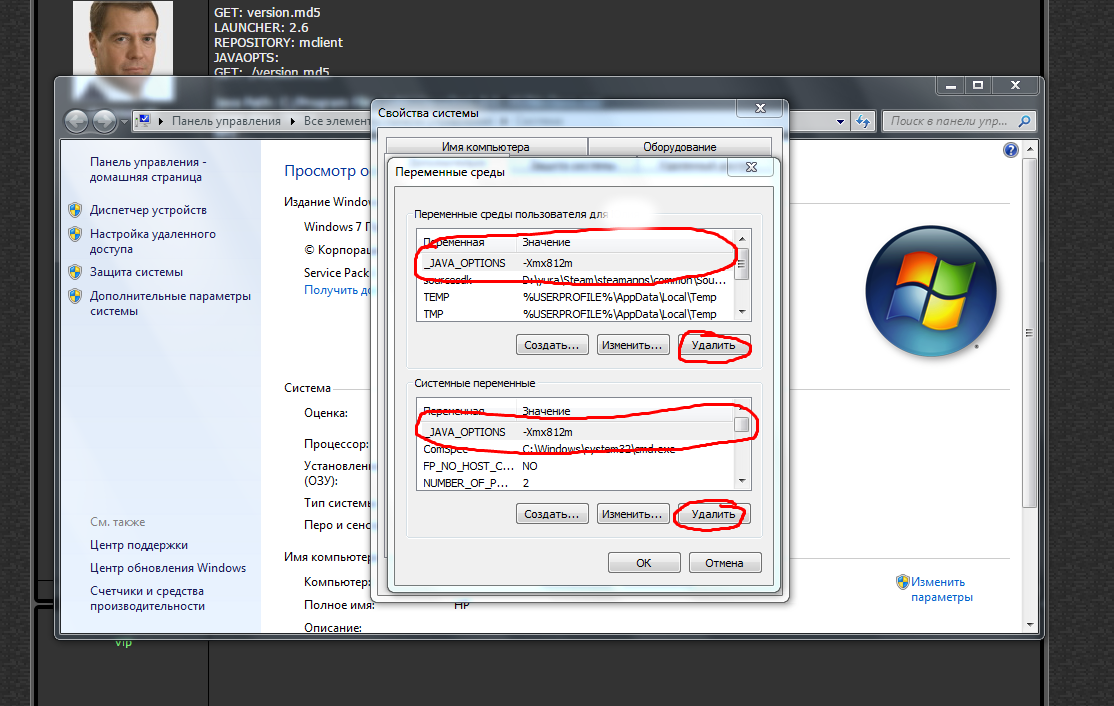Refresh the Control Panel address bar
The height and width of the screenshot is (706, 1114).
(x=863, y=121)
